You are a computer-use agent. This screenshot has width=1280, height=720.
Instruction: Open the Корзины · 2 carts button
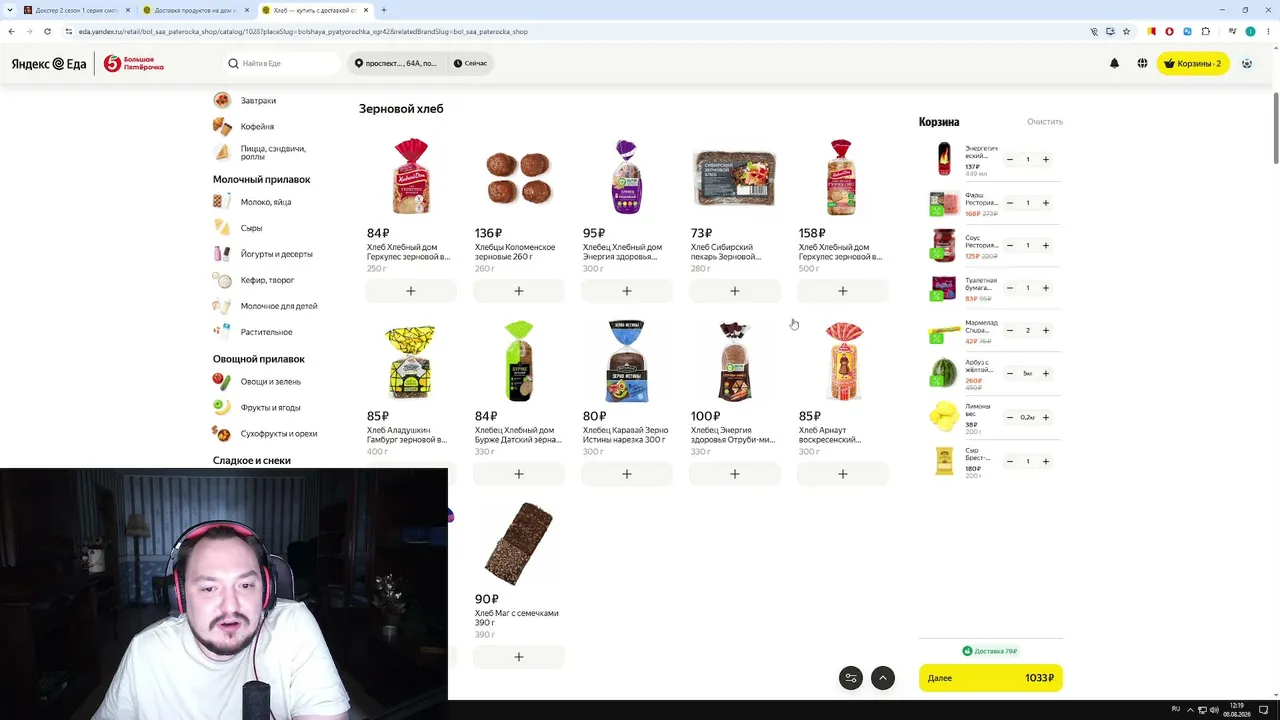coord(1193,63)
